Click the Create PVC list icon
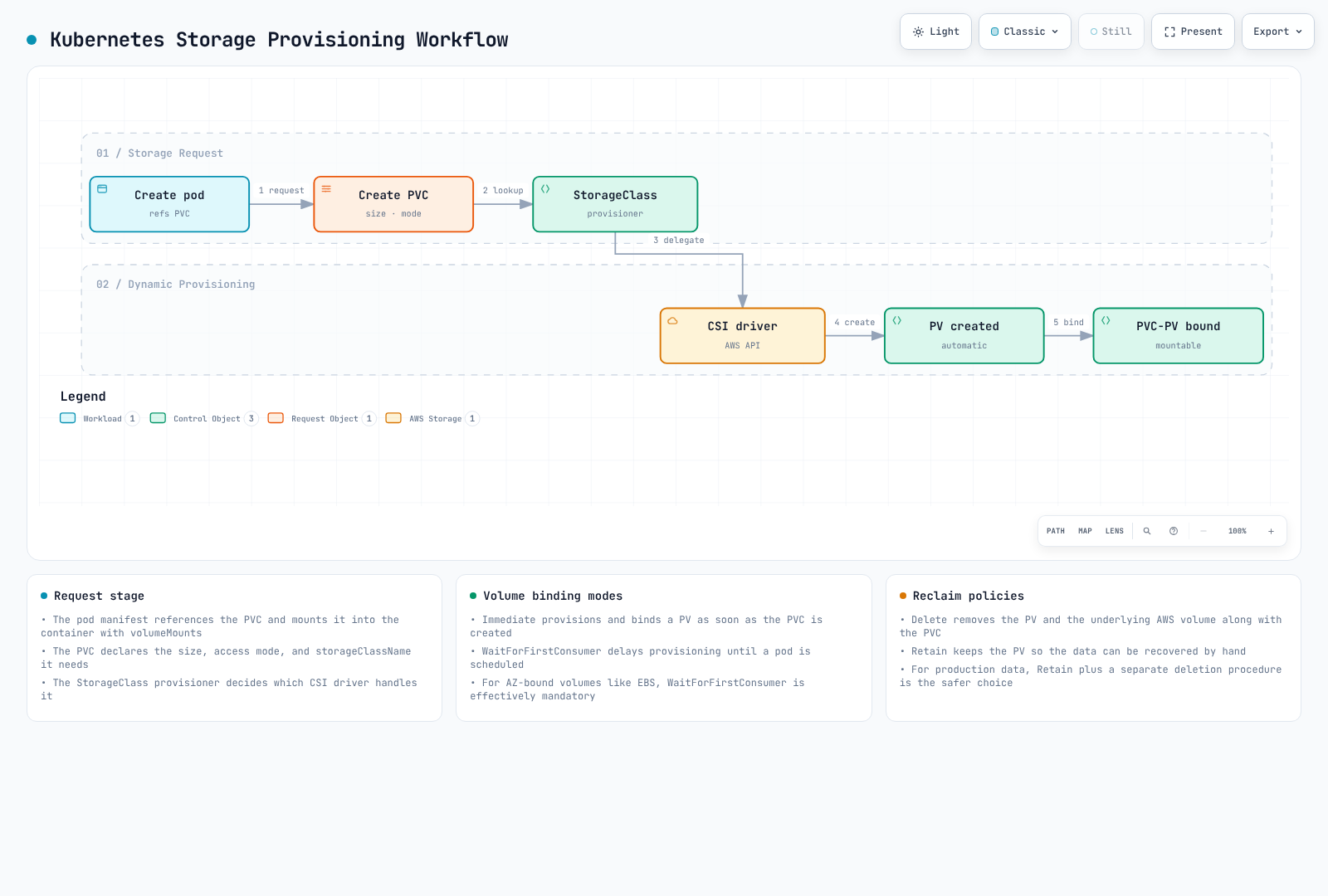Image resolution: width=1328 pixels, height=896 pixels. tap(327, 189)
